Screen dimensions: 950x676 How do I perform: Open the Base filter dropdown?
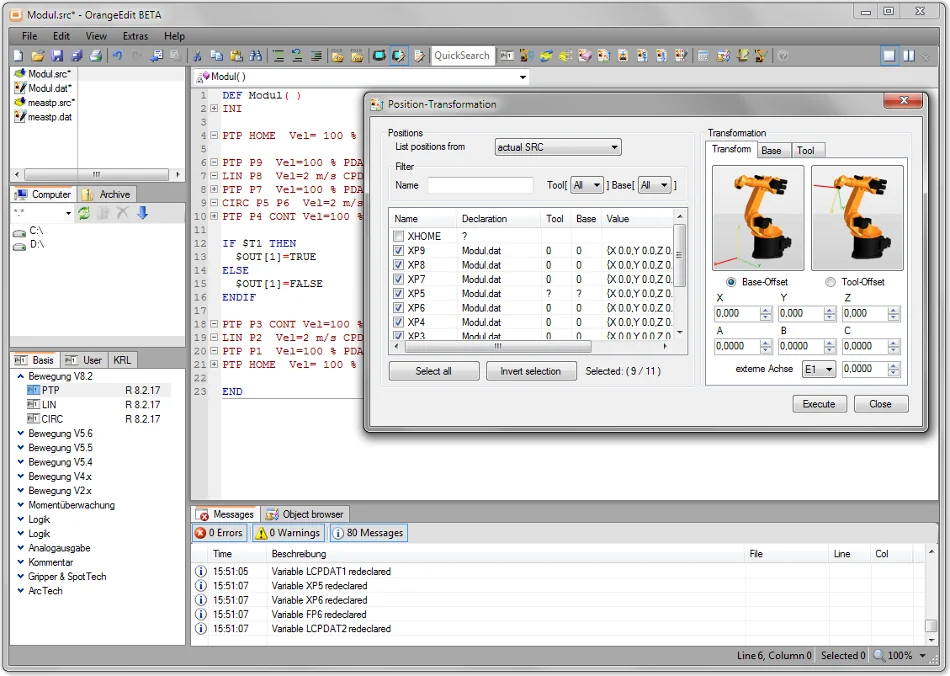pyautogui.click(x=654, y=185)
